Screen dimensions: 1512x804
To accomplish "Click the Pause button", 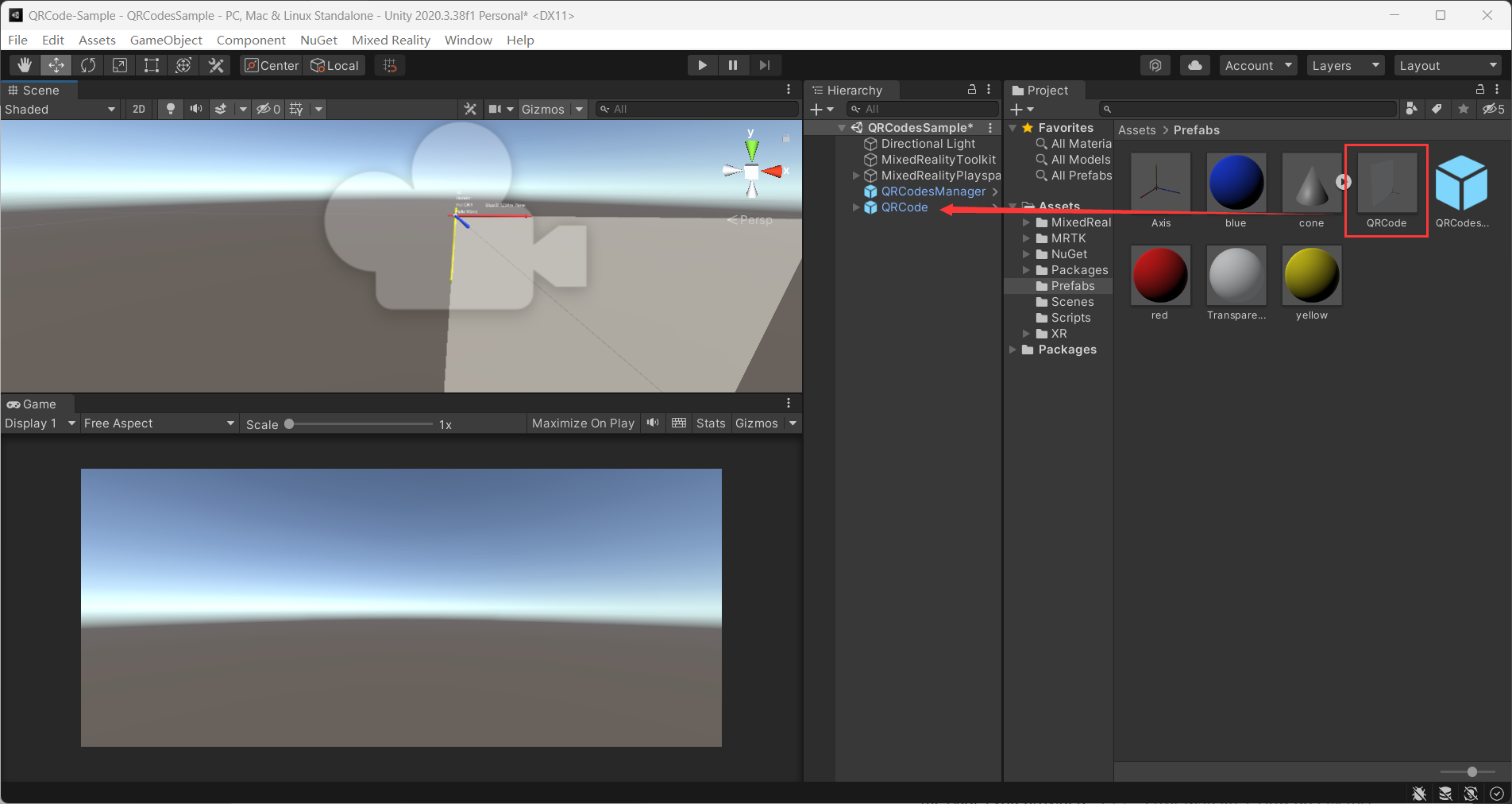I will 733,65.
